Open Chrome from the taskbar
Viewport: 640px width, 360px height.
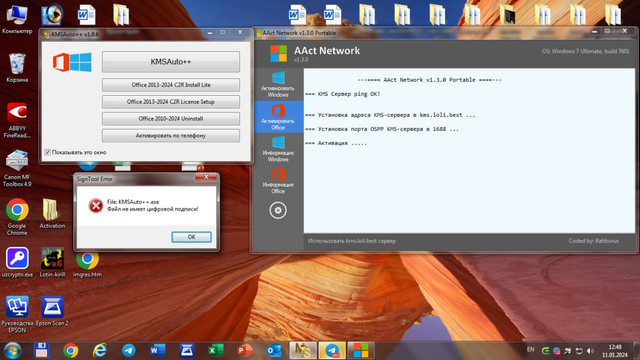pos(70,351)
